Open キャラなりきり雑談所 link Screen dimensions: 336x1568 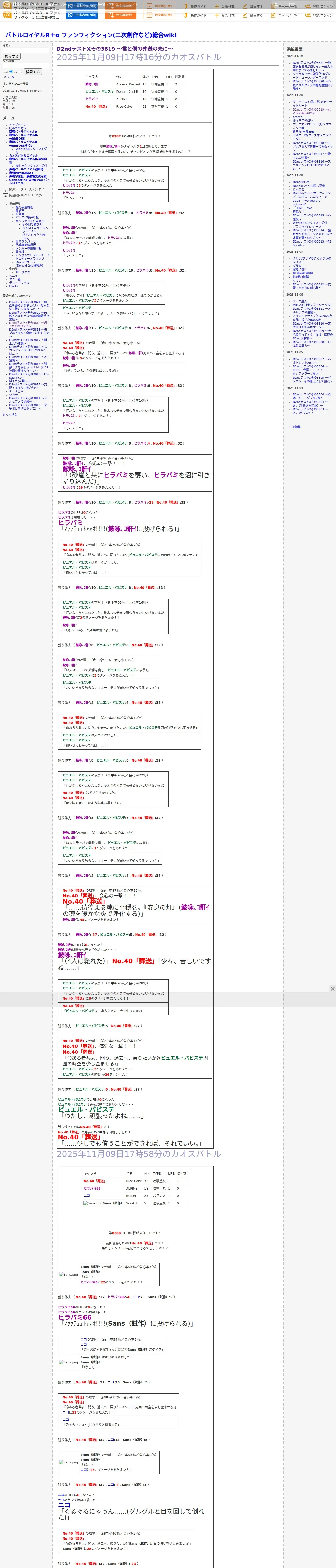30,221
